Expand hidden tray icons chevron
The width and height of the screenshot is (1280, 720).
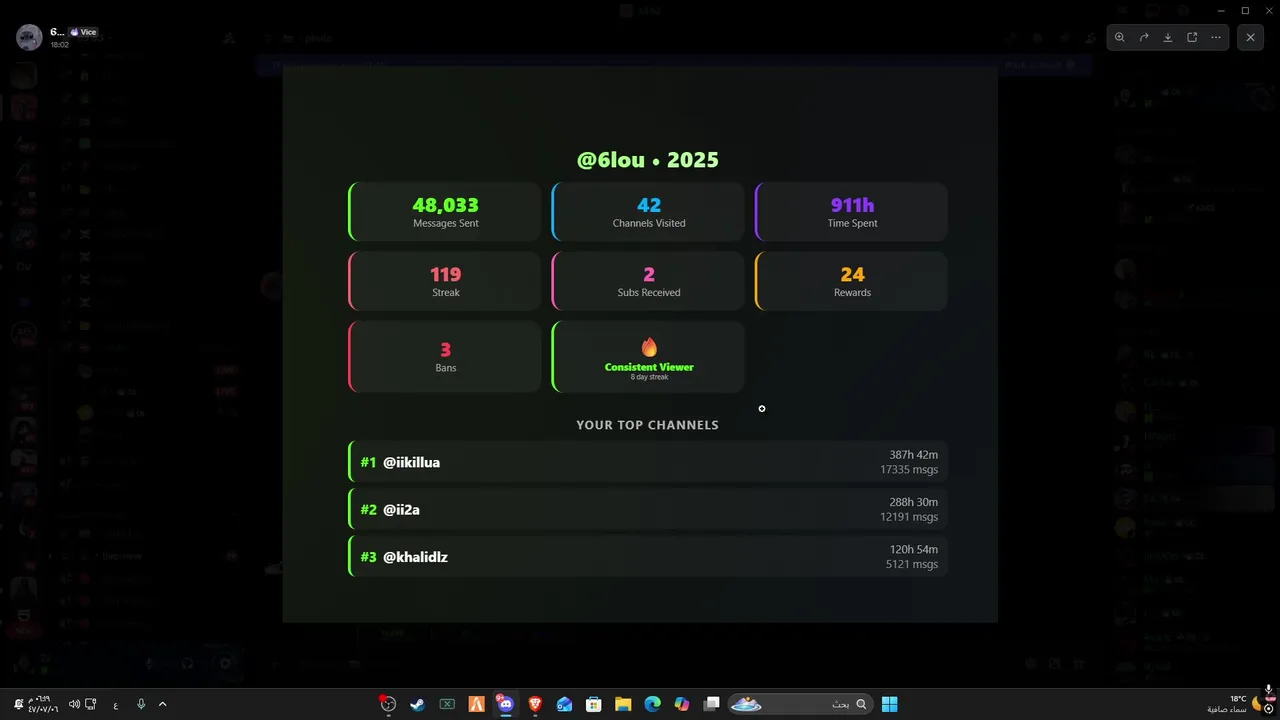[x=162, y=704]
